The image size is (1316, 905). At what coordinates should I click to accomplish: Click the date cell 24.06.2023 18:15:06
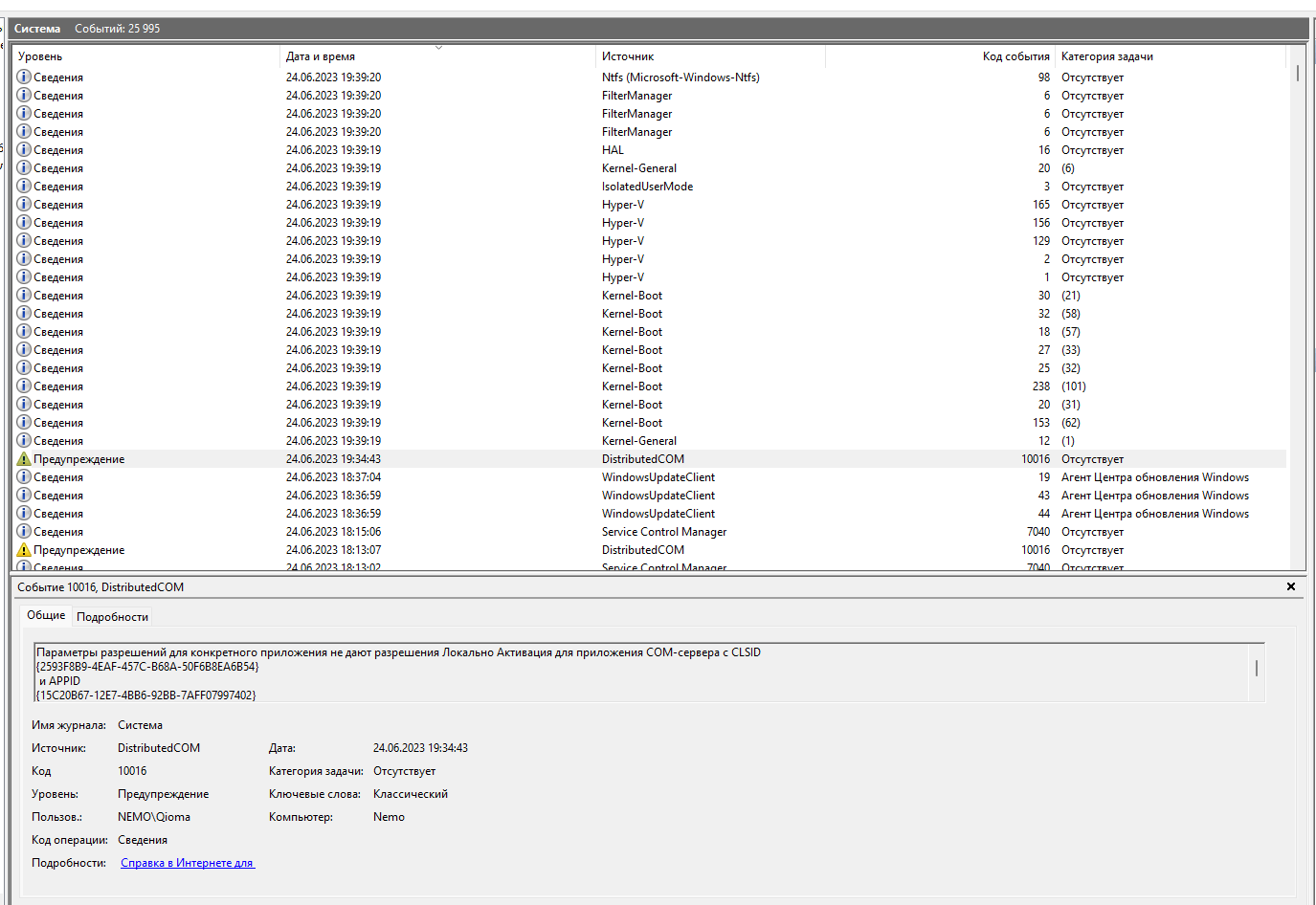[x=333, y=532]
